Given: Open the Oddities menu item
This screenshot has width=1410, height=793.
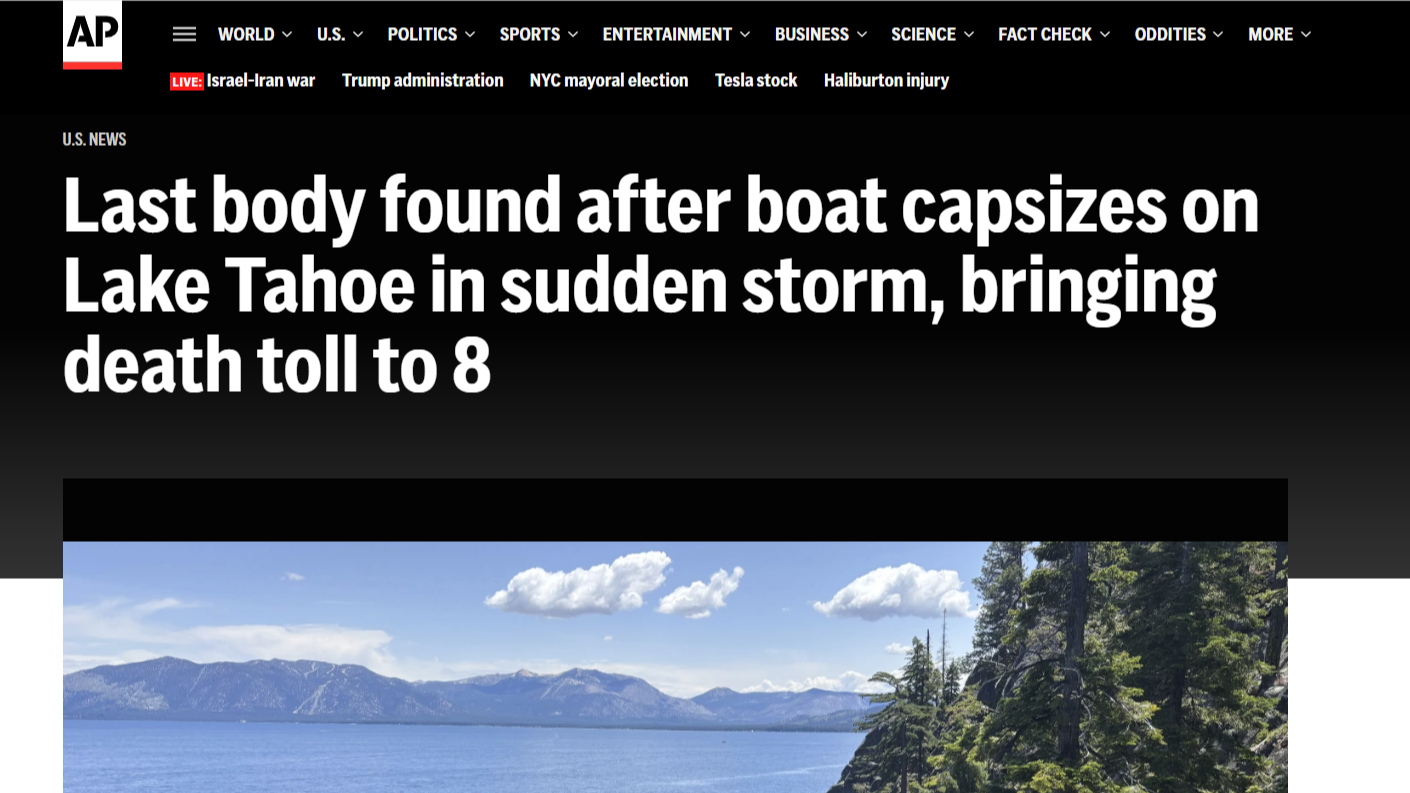Looking at the screenshot, I should point(1170,34).
